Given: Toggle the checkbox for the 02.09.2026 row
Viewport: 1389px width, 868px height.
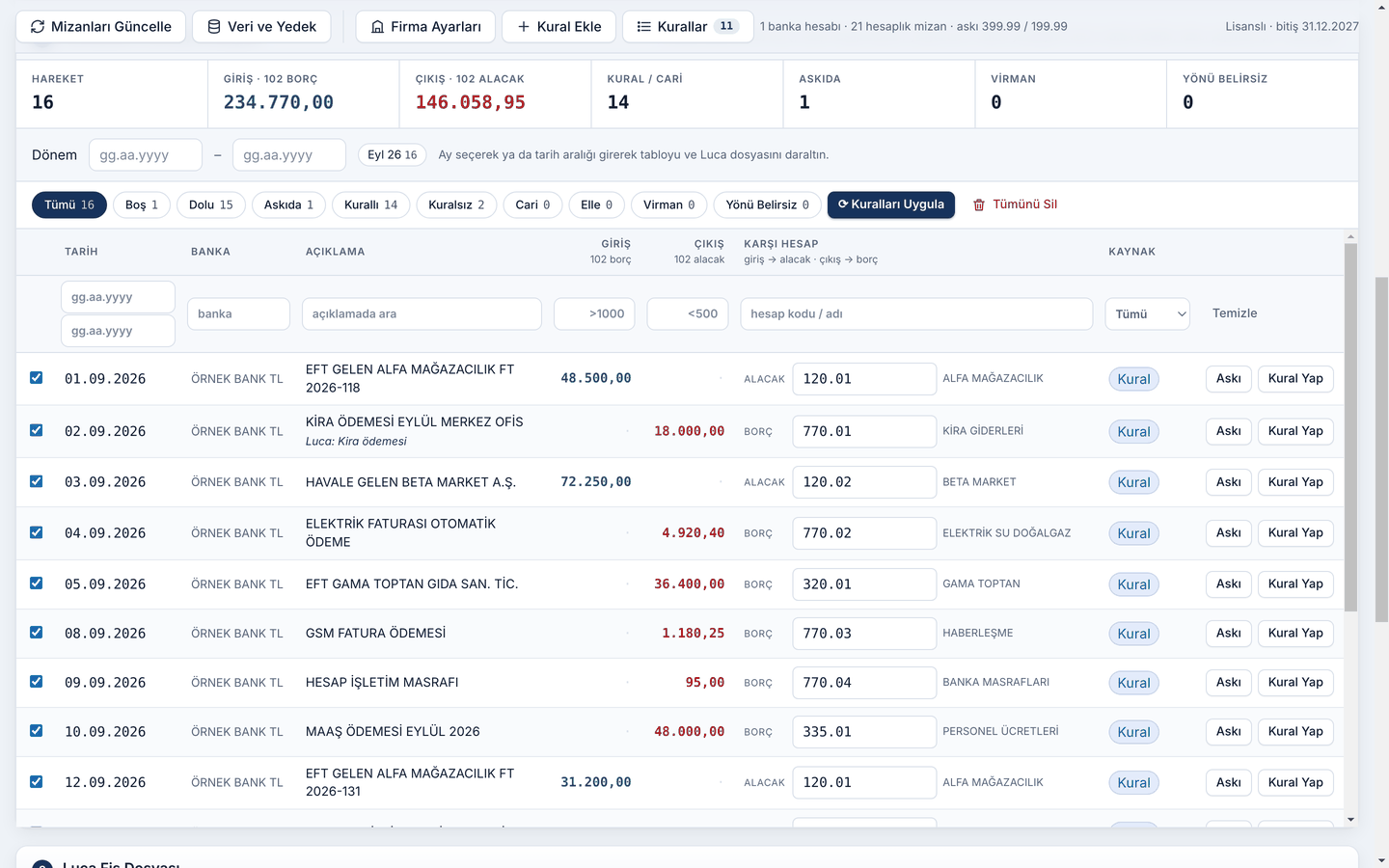Looking at the screenshot, I should [36, 430].
